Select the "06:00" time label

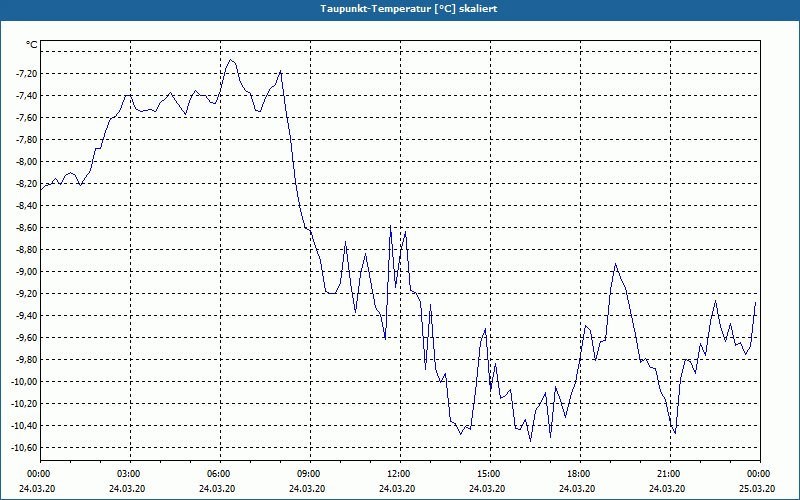[x=219, y=474]
